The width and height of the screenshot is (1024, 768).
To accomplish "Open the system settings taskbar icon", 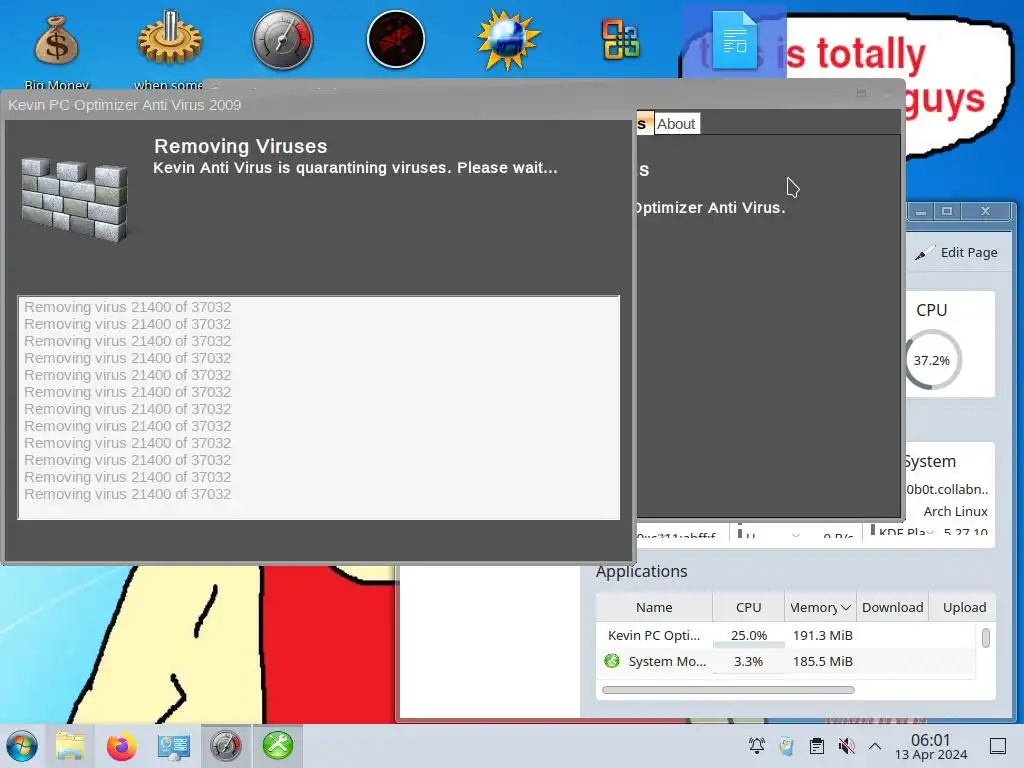I will [x=173, y=746].
